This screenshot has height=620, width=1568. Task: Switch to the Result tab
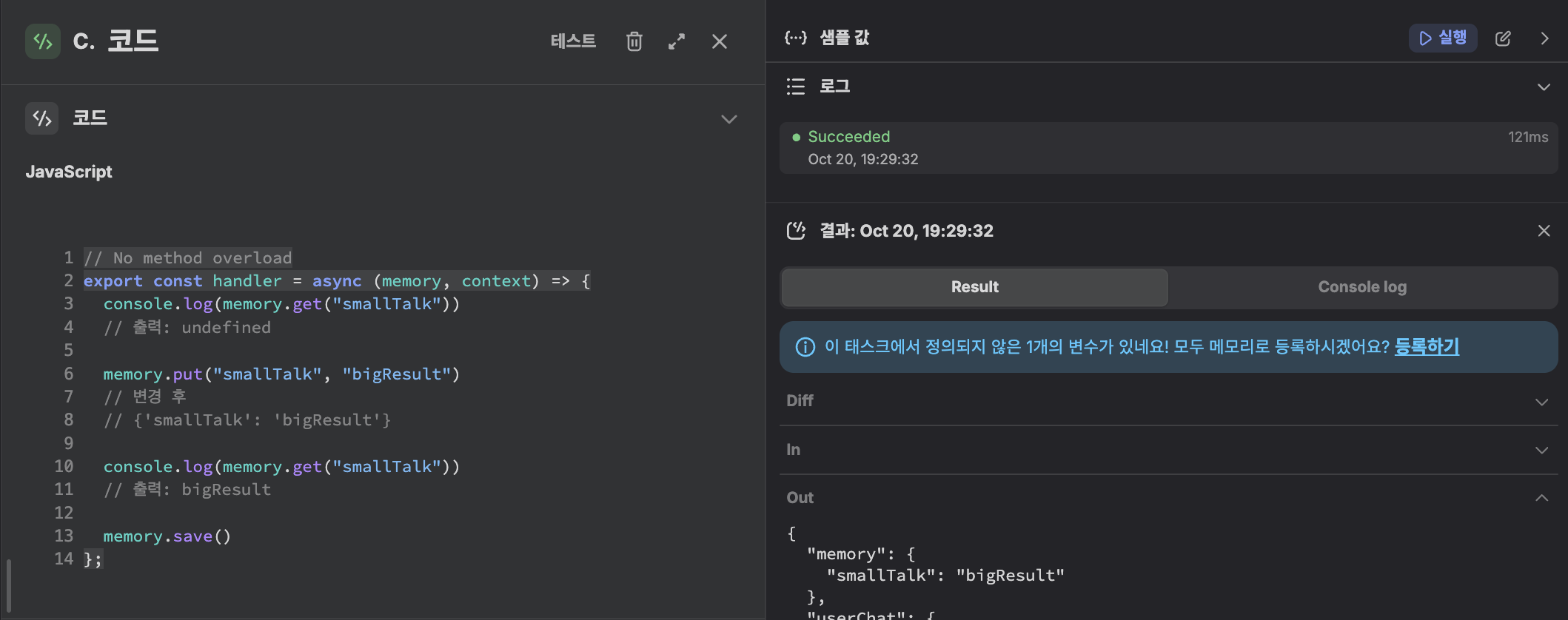(x=974, y=287)
